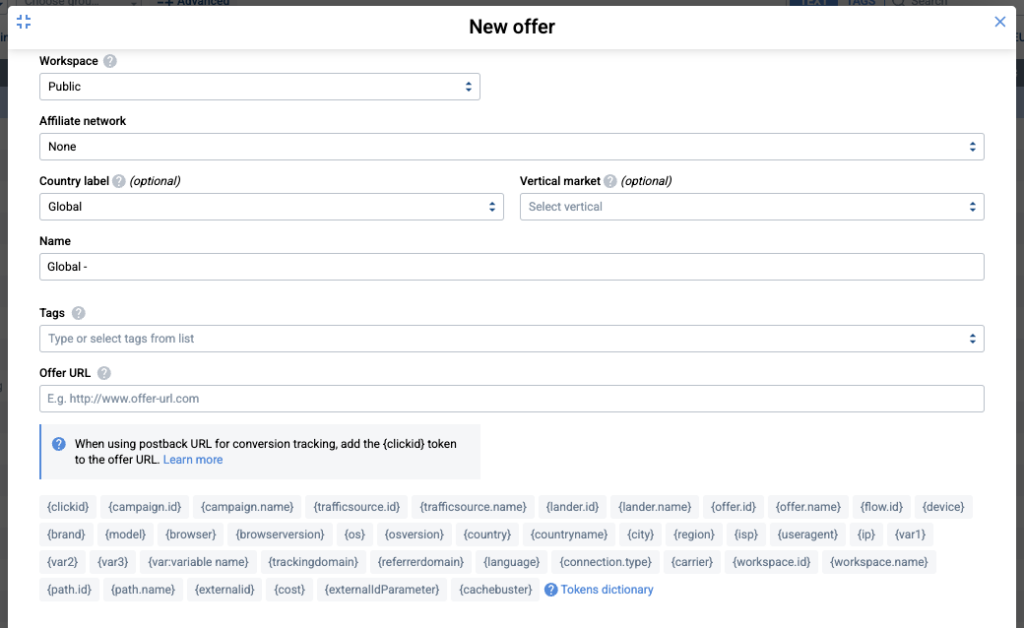Expand the Affiliate network dropdown

point(512,147)
